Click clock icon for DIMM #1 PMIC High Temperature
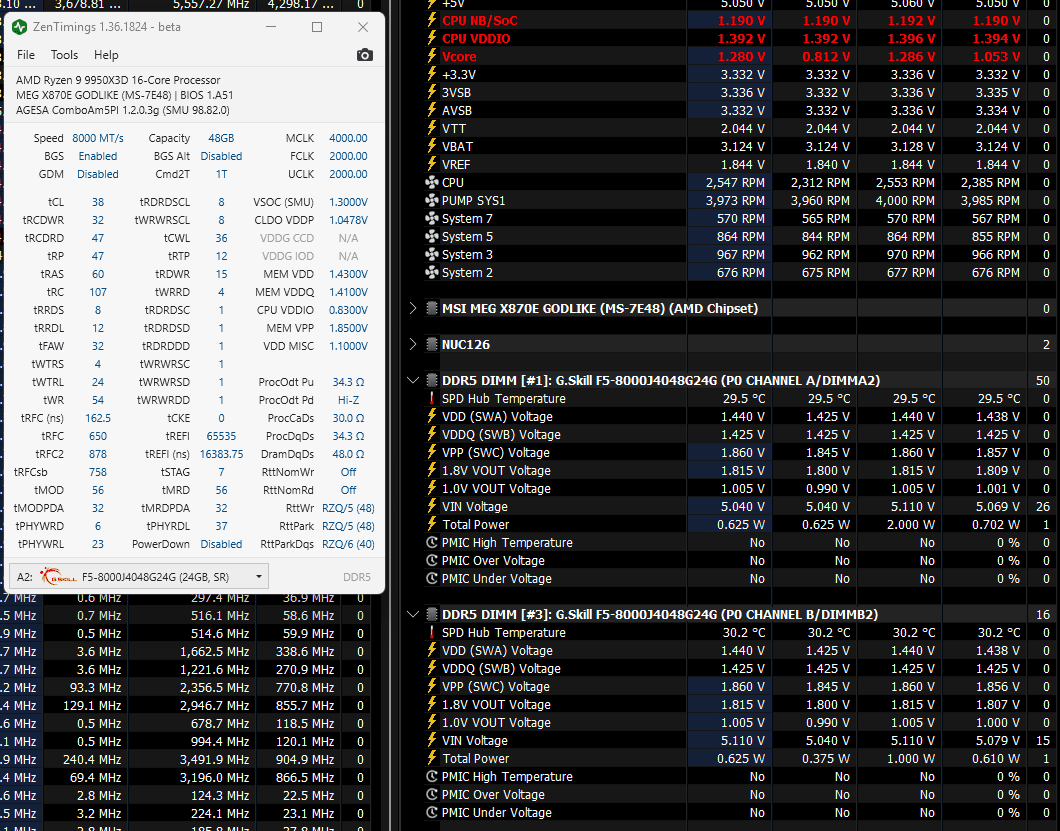1060x831 pixels. click(x=431, y=542)
